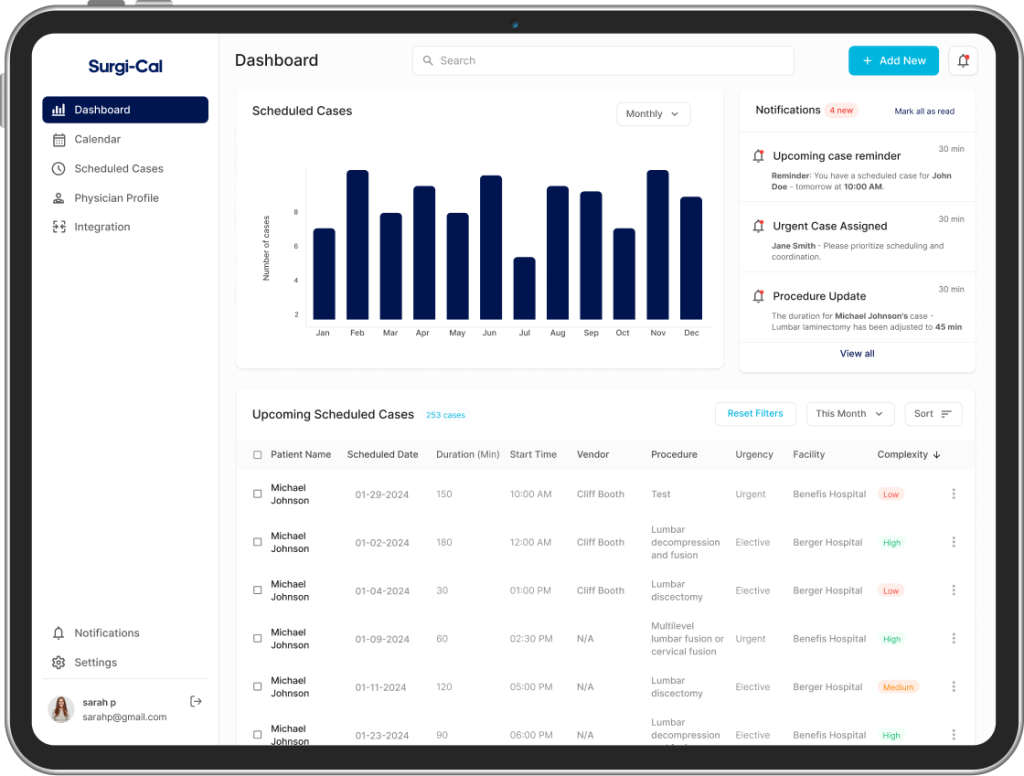Expand the This Month filter dropdown
This screenshot has height=776, width=1024.
click(x=850, y=413)
